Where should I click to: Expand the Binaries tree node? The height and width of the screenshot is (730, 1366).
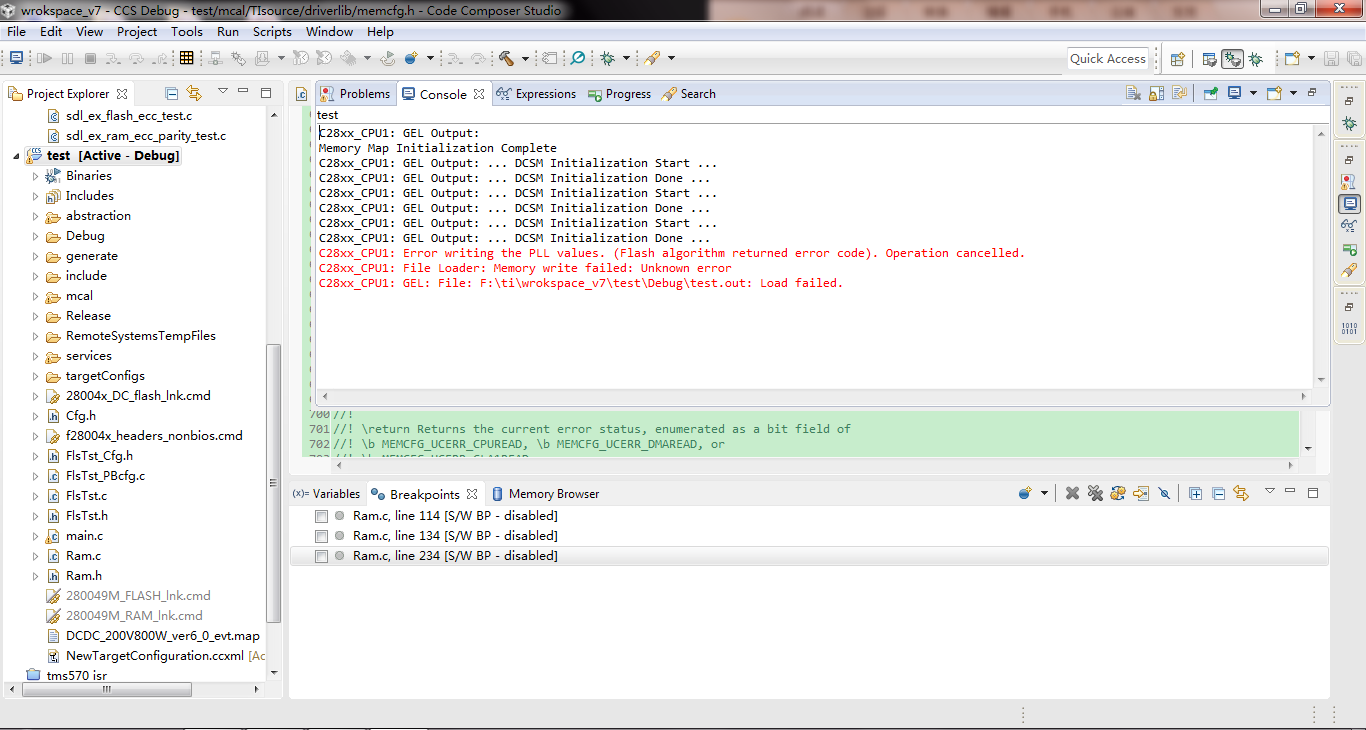click(x=35, y=176)
